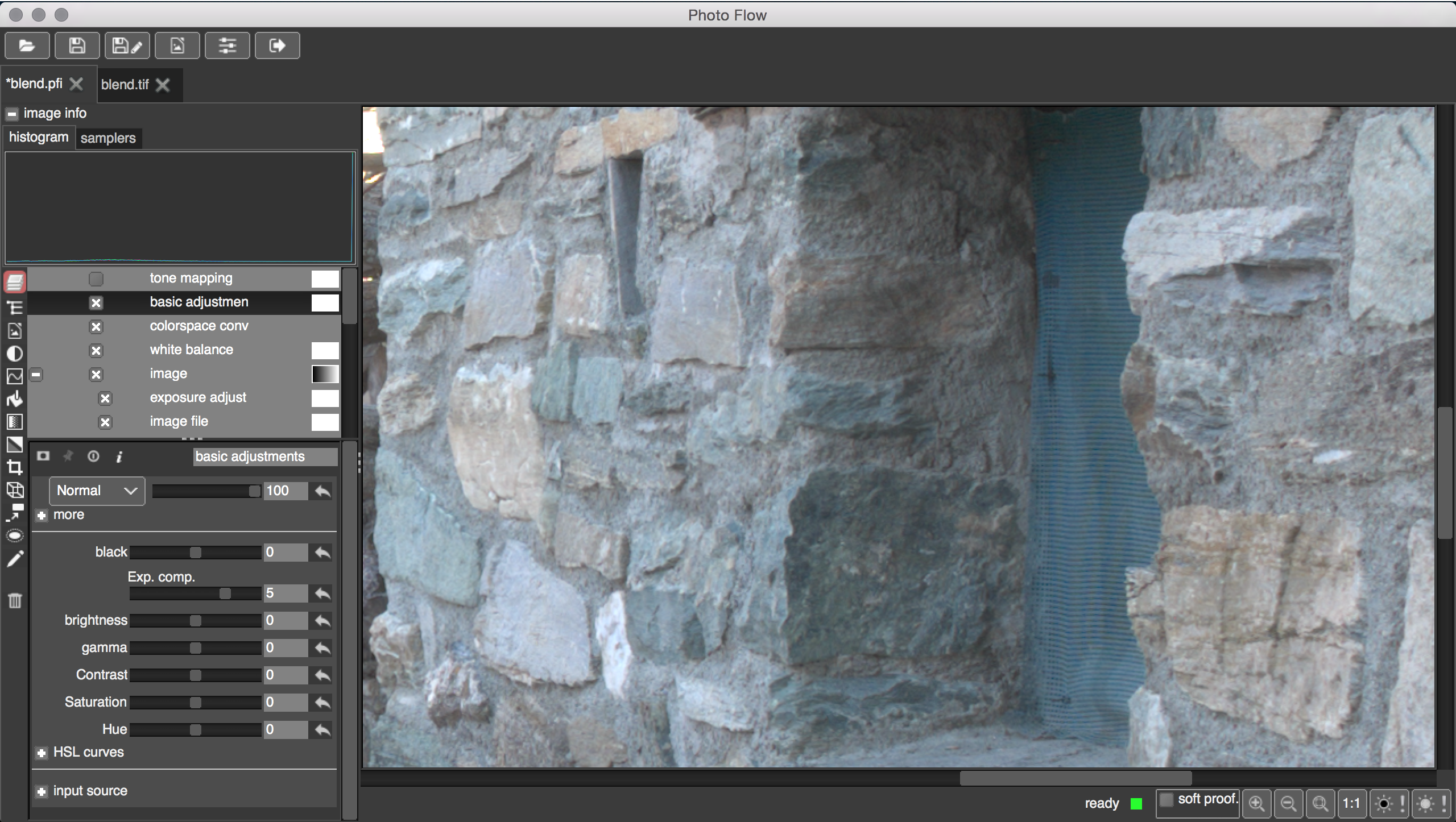Click the open file folder icon
The width and height of the screenshot is (1456, 822).
pos(27,45)
